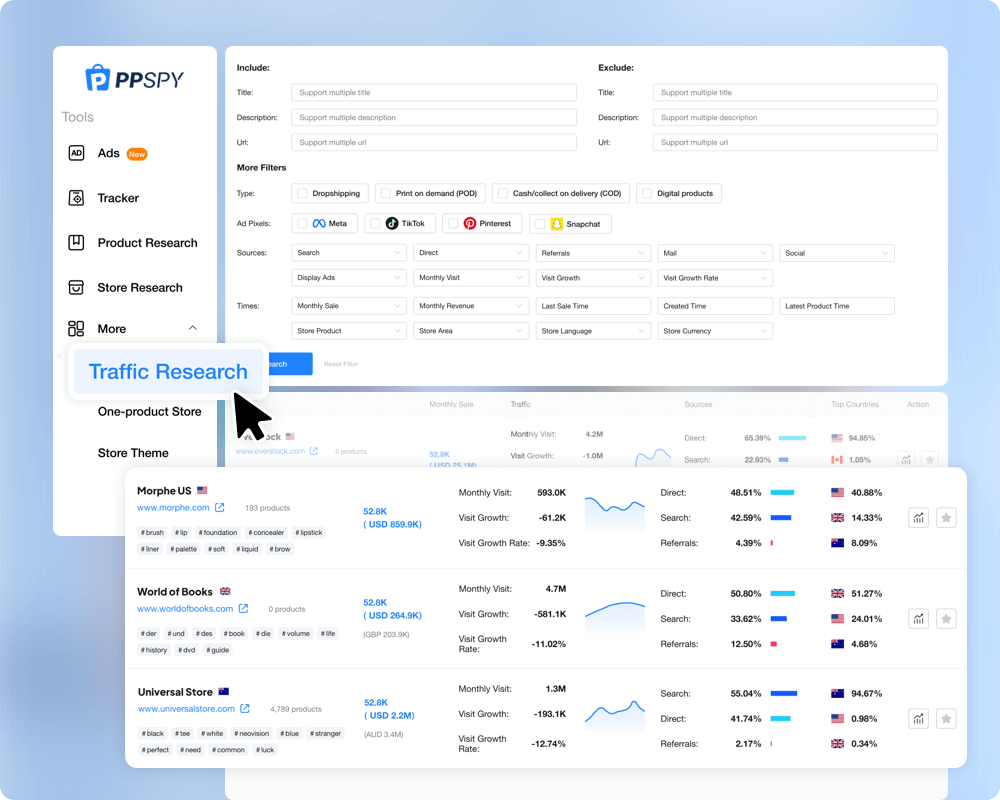1000x800 pixels.
Task: Open the Tracker menu item
Action: (x=118, y=198)
